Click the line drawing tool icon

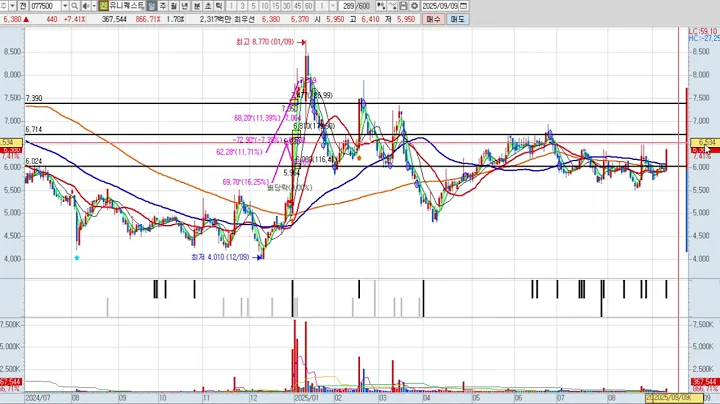[392, 6]
